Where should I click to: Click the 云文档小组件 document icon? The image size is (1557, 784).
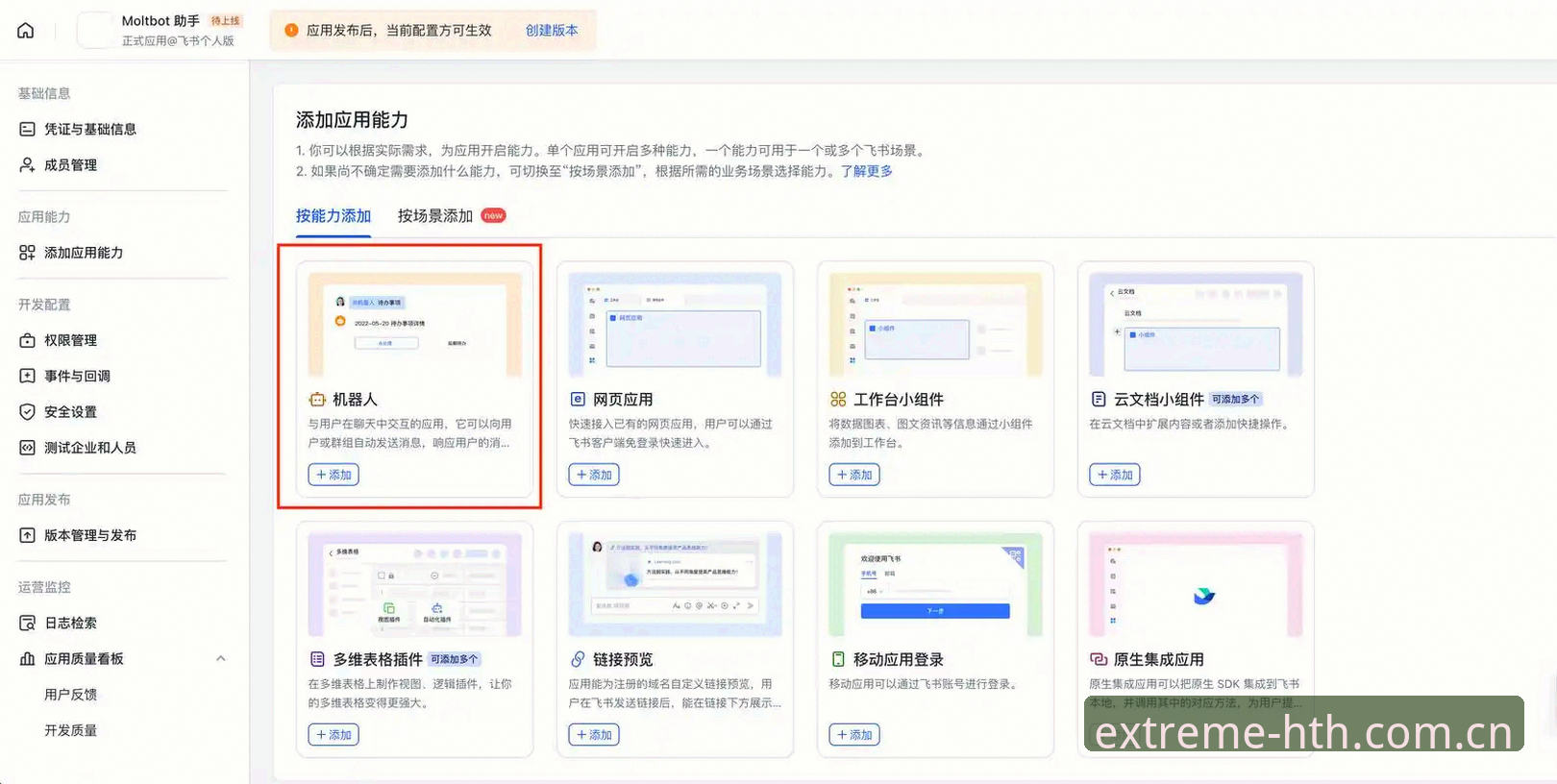pos(1099,399)
